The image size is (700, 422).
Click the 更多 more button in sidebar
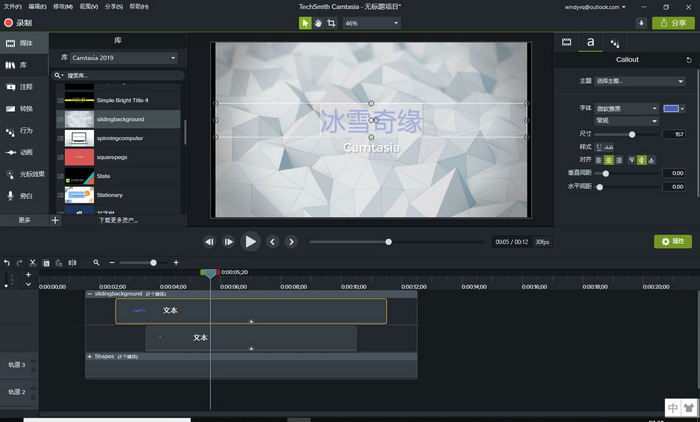[24, 220]
